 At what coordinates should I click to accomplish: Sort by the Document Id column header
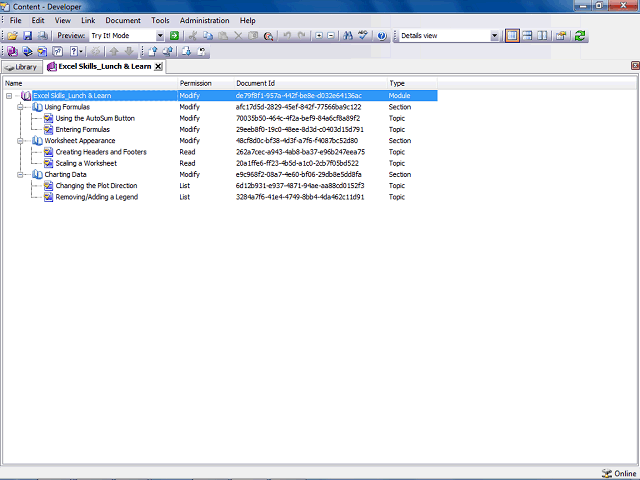(310, 83)
